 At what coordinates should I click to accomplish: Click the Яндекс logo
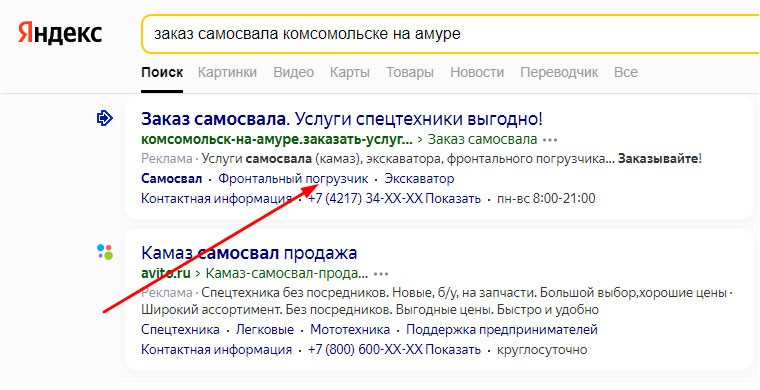[x=60, y=33]
